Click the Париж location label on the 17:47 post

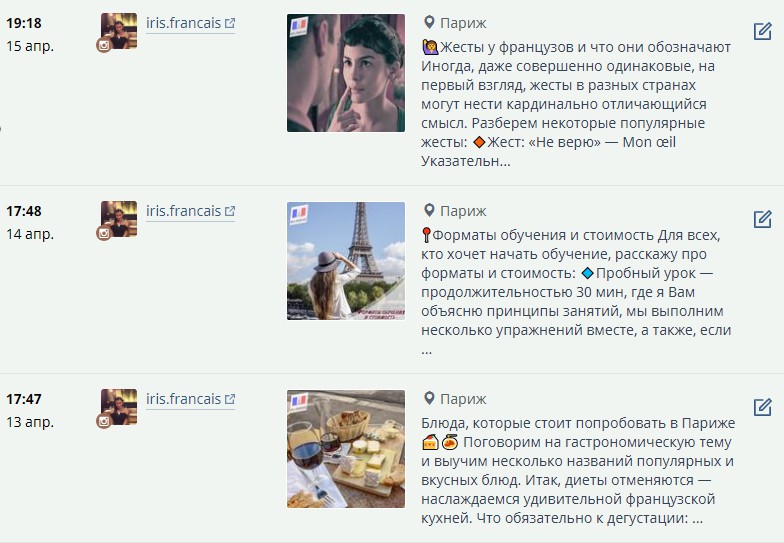(x=463, y=399)
